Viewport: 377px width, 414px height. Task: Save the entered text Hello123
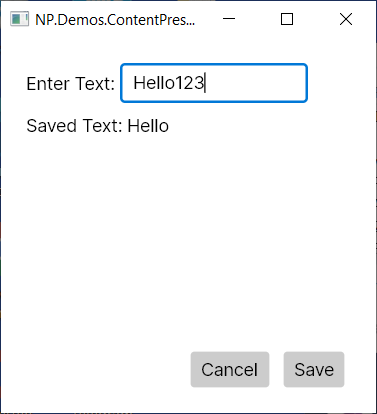314,369
